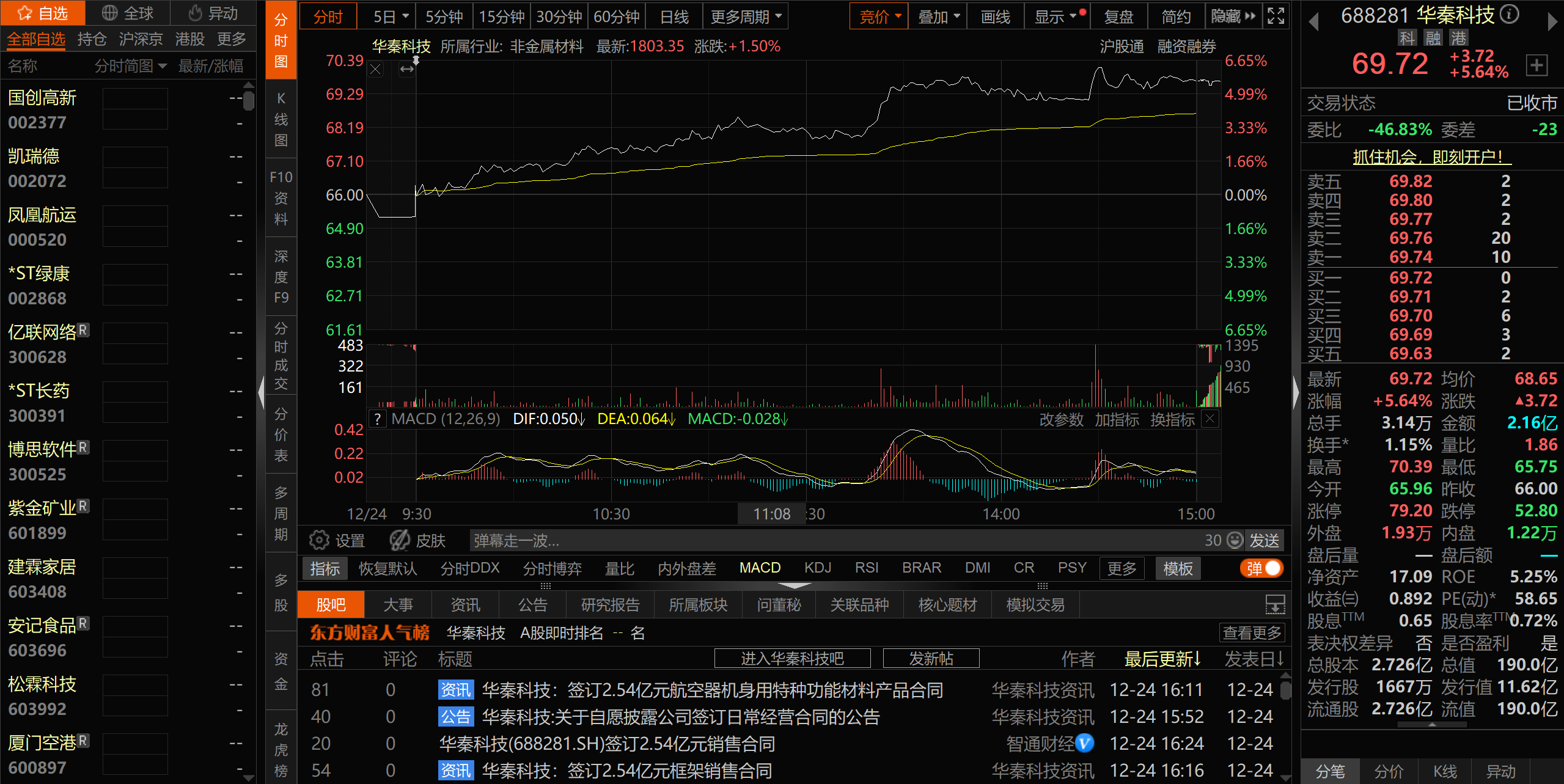The image size is (1564, 784).
Task: Click the MACD help question mark
Action: click(x=378, y=419)
